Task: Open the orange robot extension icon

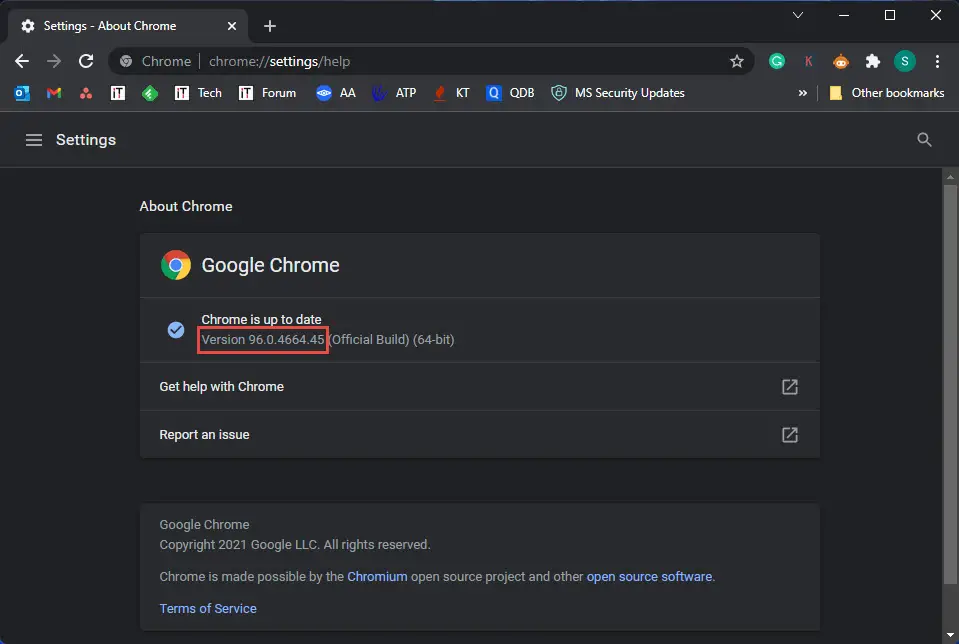Action: click(841, 61)
